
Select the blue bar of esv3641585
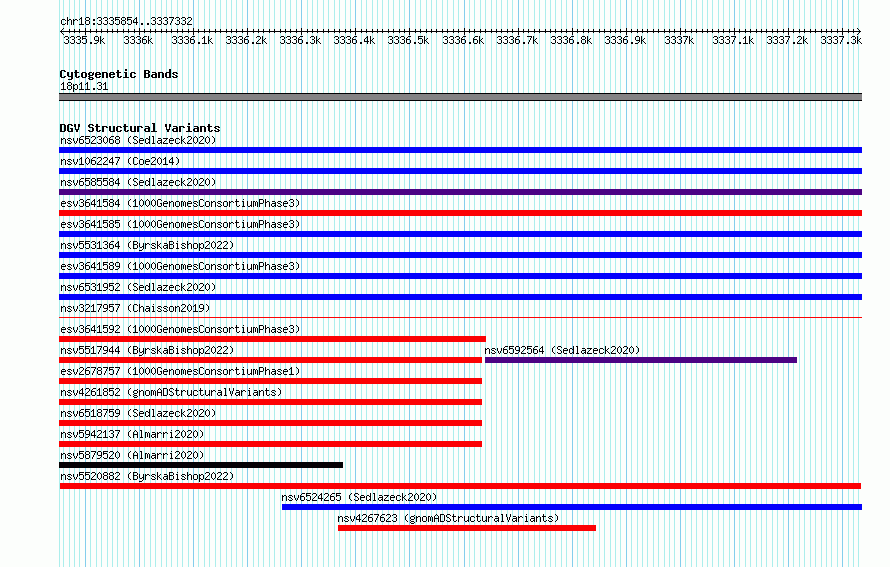point(460,234)
